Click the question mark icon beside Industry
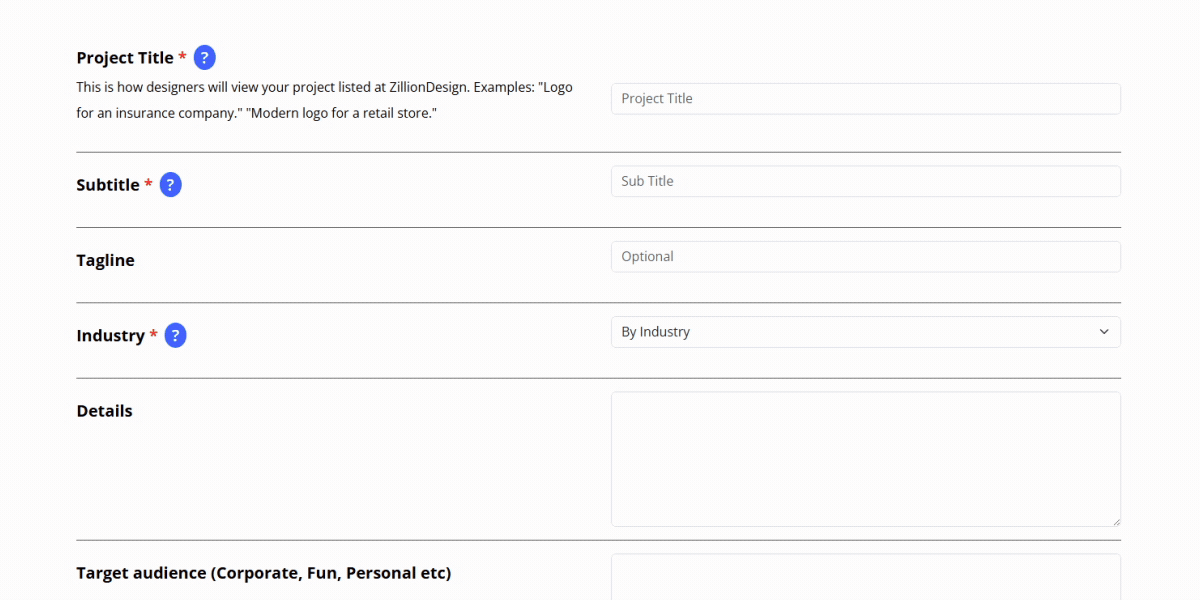1200x600 pixels. (175, 336)
